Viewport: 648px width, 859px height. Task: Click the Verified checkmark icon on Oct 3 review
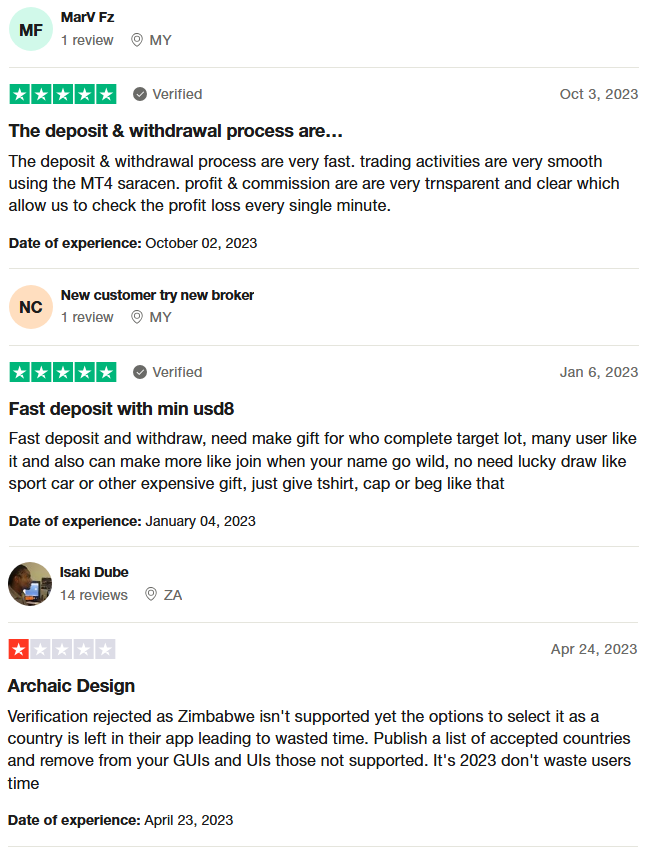click(x=140, y=94)
